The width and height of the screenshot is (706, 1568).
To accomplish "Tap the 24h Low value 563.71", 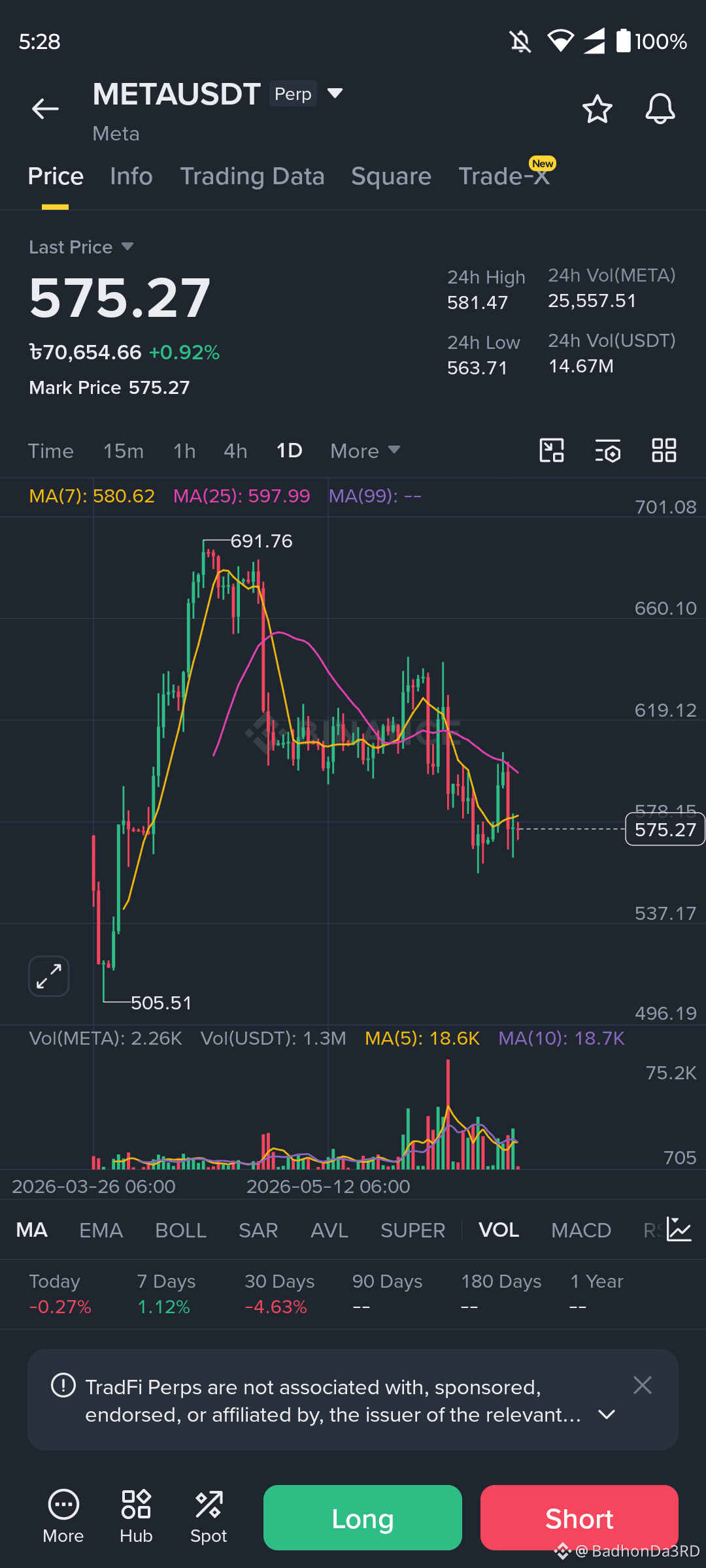I will click(x=478, y=368).
